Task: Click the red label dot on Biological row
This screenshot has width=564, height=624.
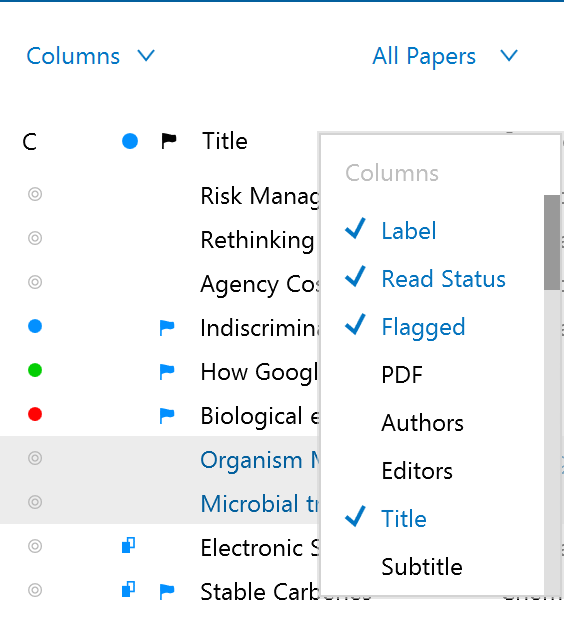Action: click(x=35, y=414)
